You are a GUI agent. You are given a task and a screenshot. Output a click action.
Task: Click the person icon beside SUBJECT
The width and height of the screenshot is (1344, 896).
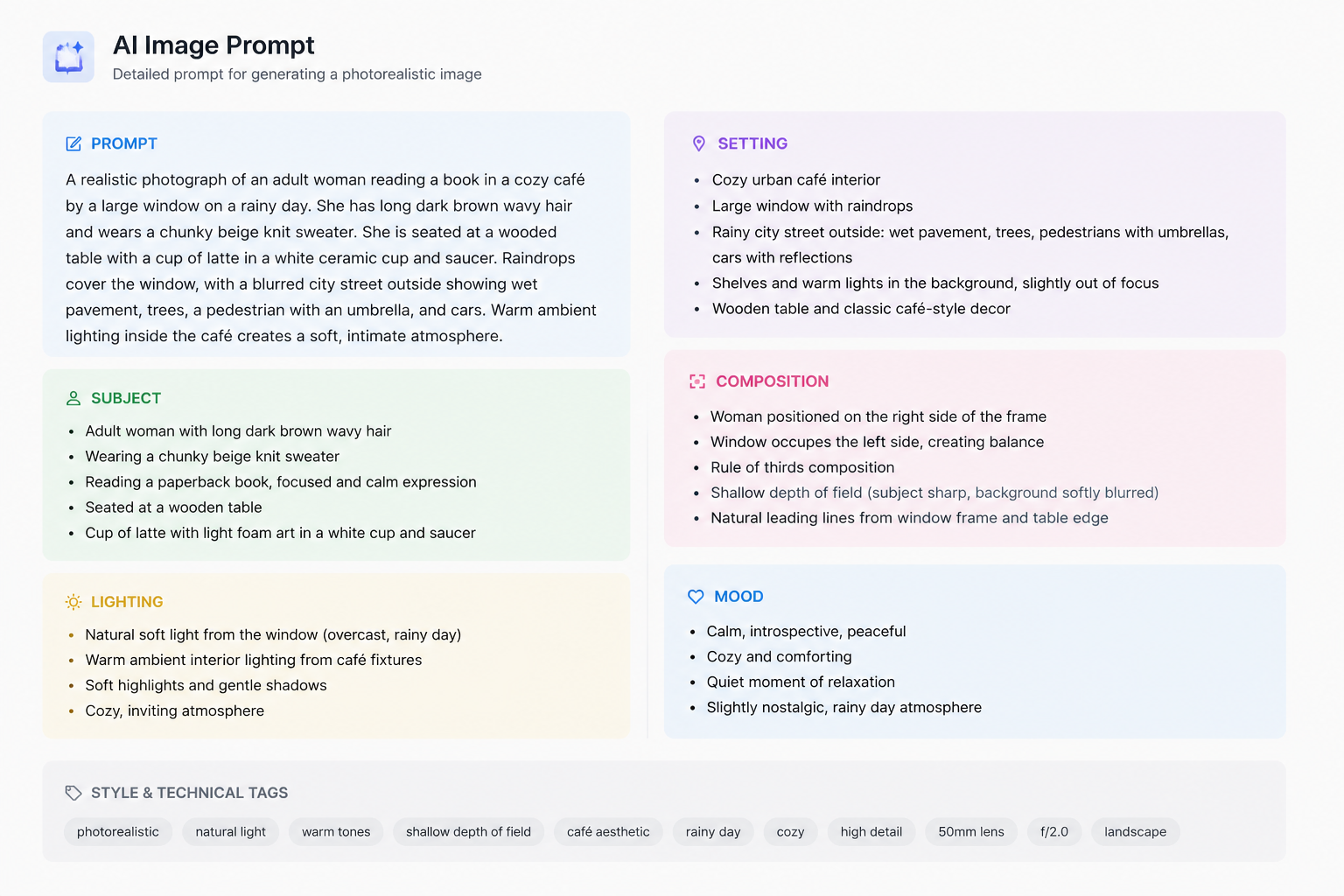pyautogui.click(x=73, y=398)
